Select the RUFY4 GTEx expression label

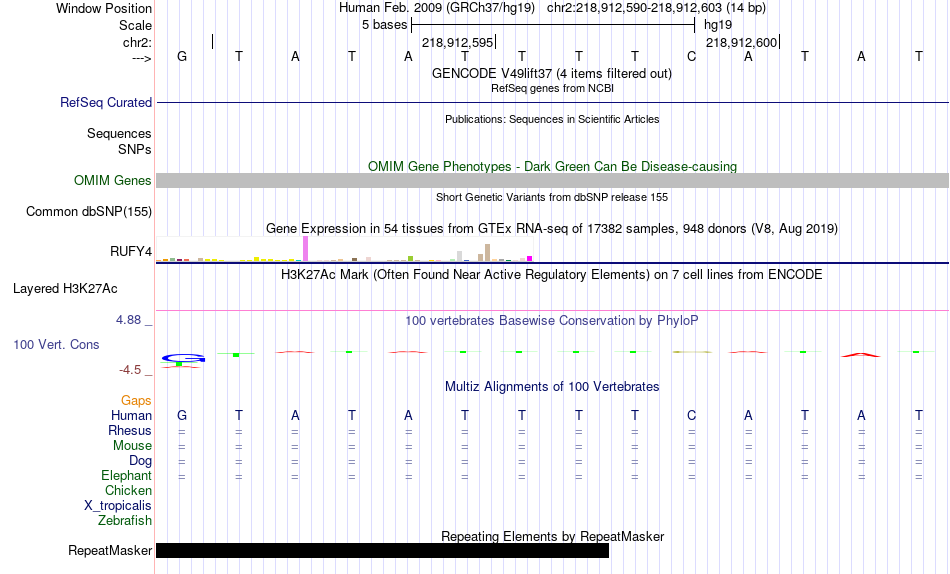pyautogui.click(x=131, y=252)
